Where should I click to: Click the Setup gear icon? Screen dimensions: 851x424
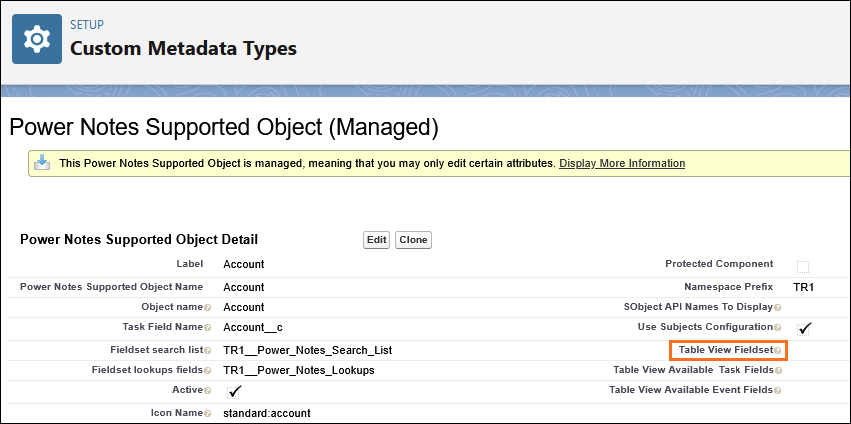pos(37,39)
